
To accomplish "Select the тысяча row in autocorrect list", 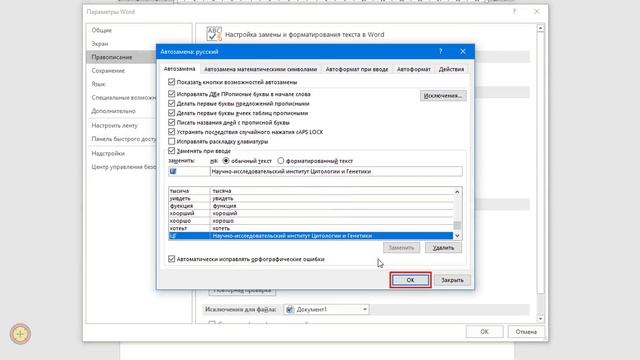I will tap(311, 191).
